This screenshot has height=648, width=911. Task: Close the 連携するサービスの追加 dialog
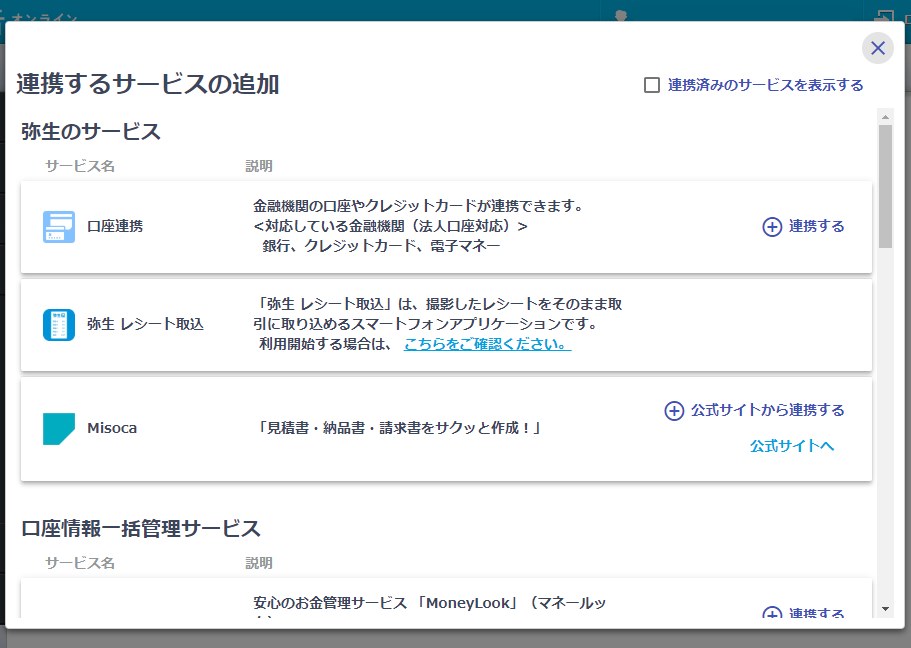877,48
